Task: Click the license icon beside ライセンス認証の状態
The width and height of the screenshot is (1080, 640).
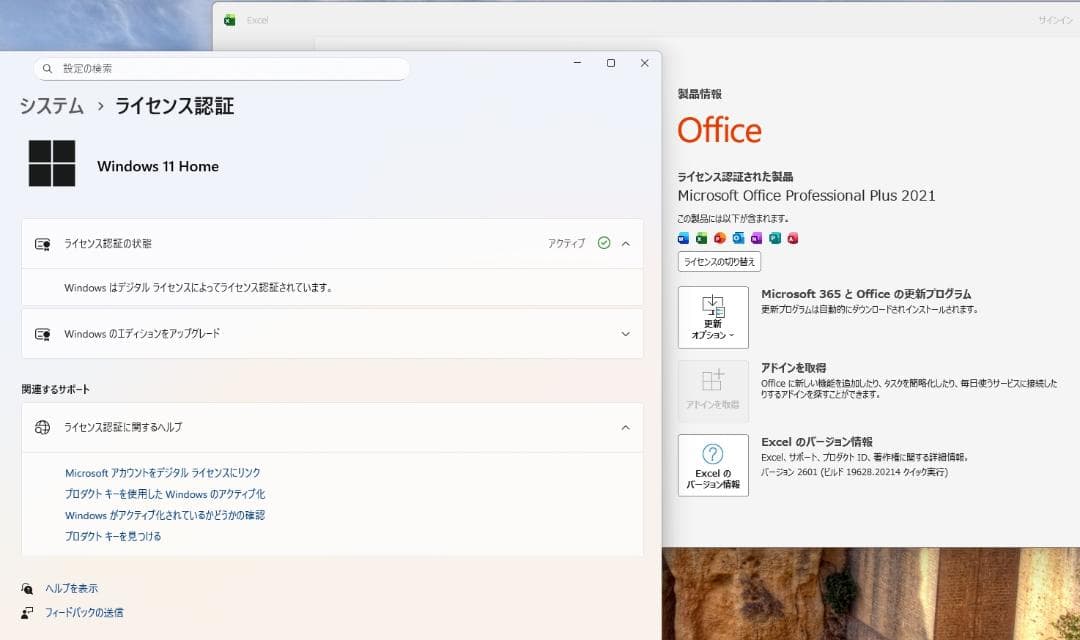Action: 43,244
